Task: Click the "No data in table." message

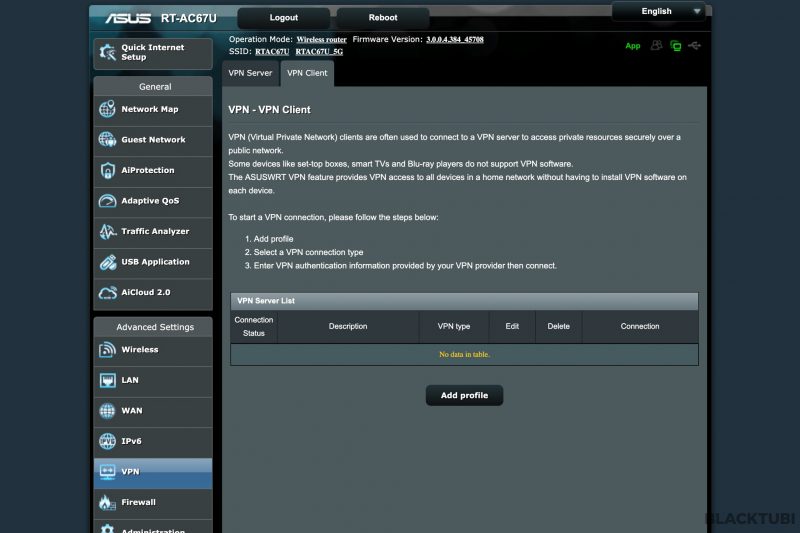Action: click(x=464, y=354)
